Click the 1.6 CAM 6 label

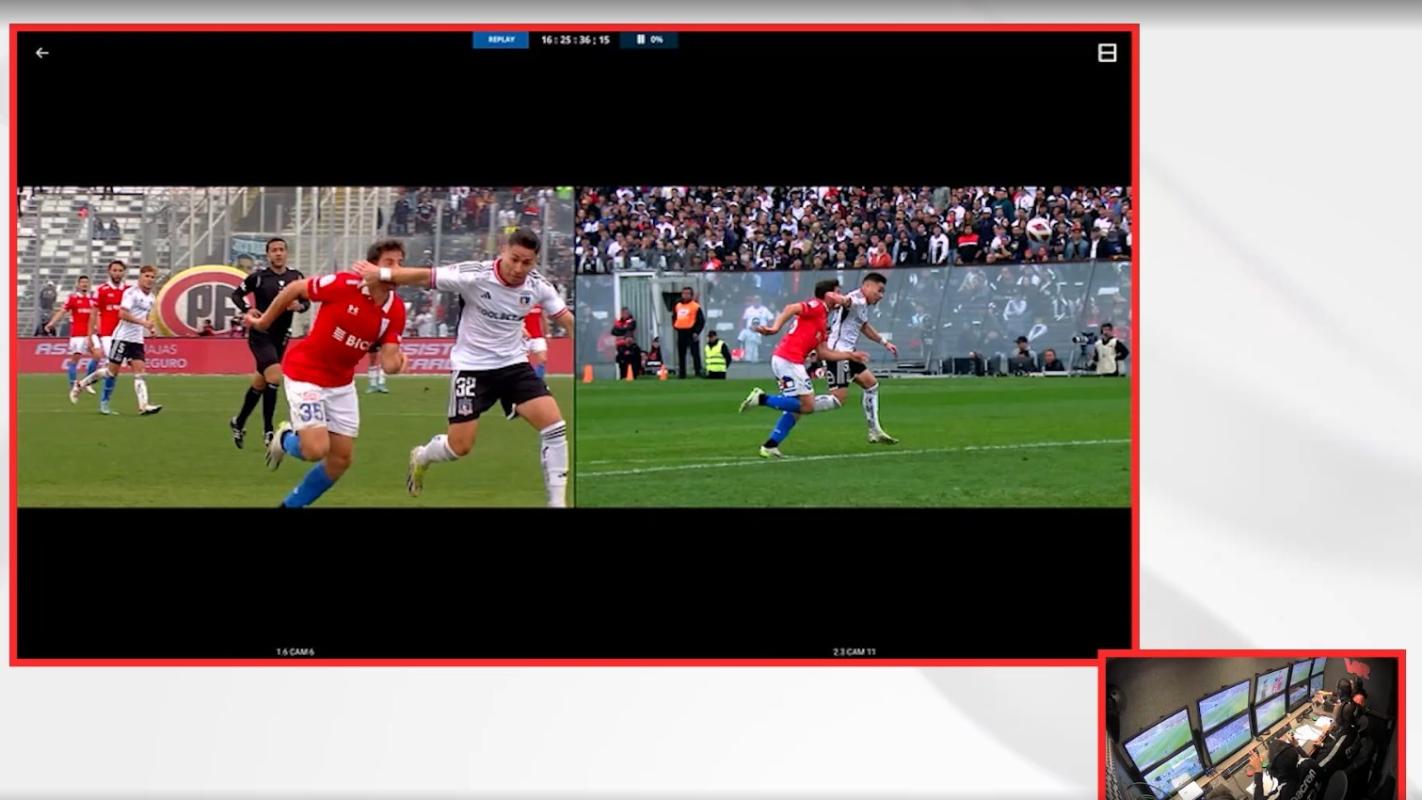295,652
